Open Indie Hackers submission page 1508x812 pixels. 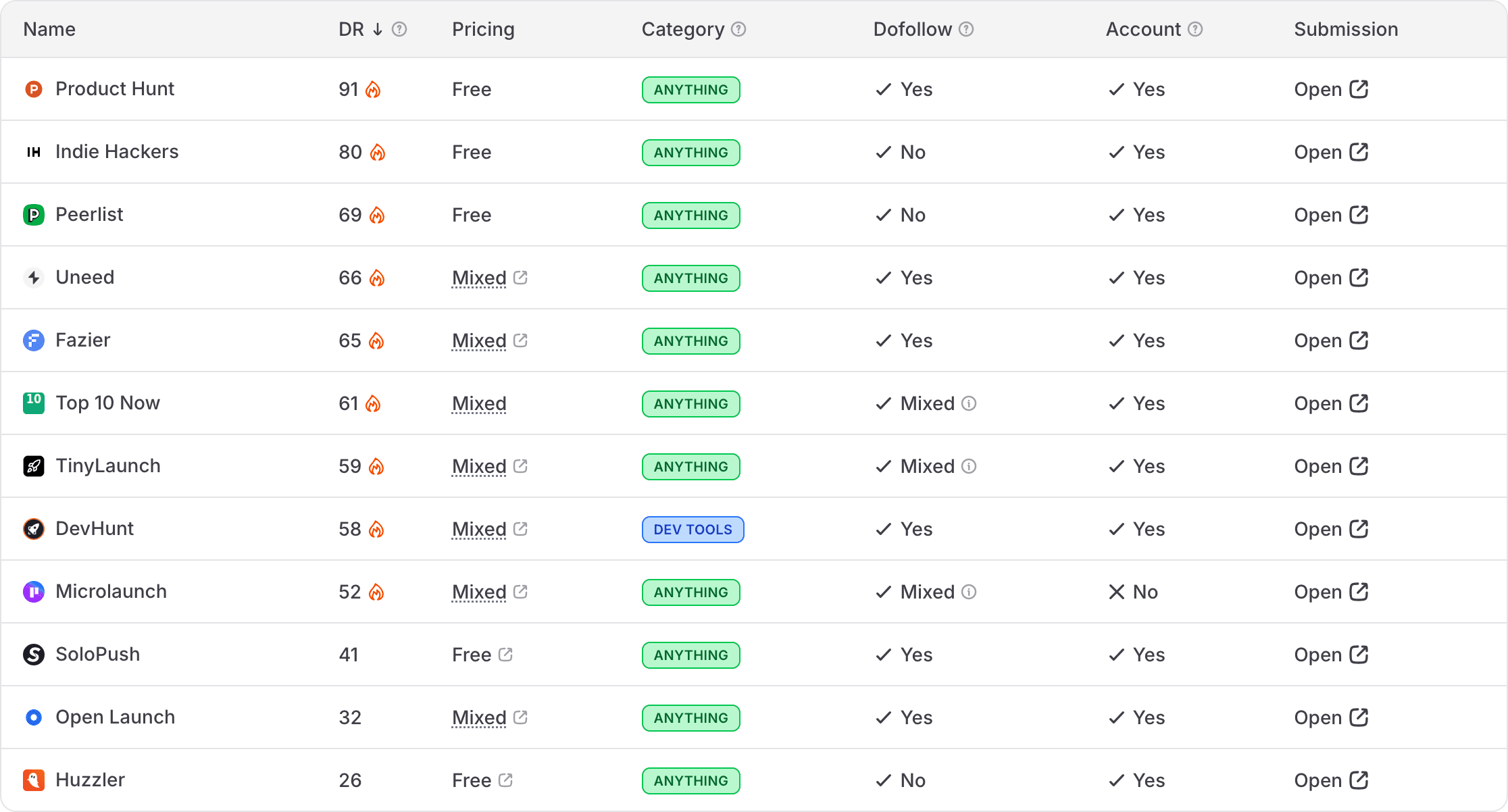click(1331, 152)
